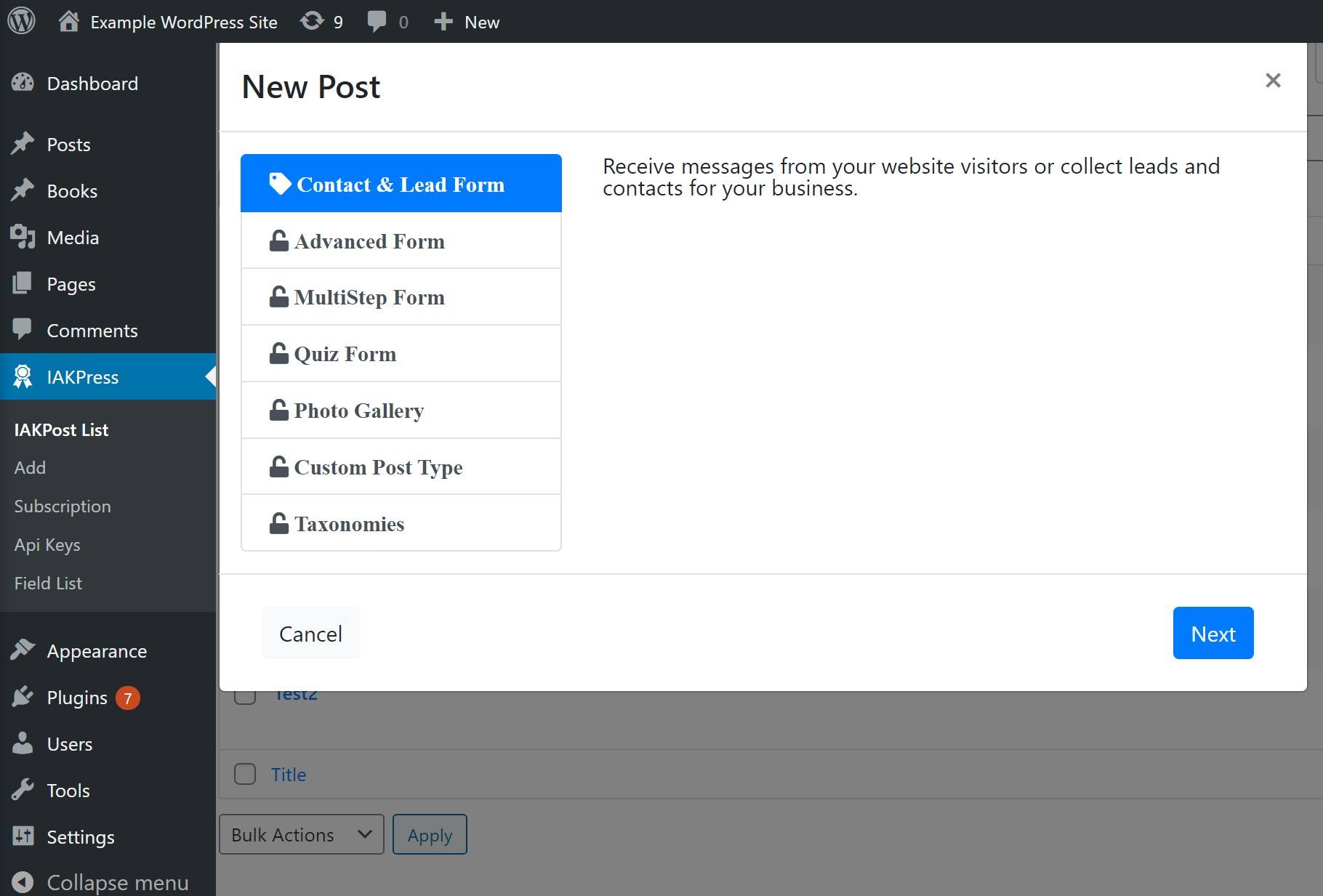
Task: Go to IAKPost List submenu
Action: pyautogui.click(x=61, y=429)
